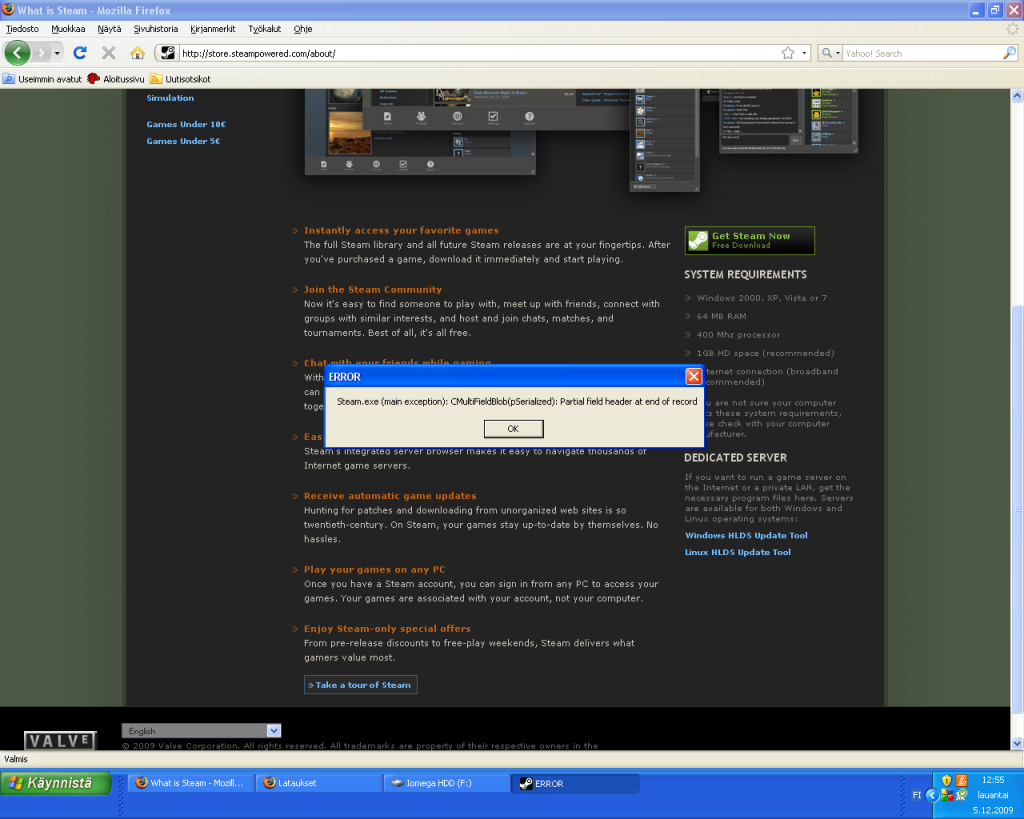
Task: Open the Käynnistä start menu
Action: [x=56, y=783]
